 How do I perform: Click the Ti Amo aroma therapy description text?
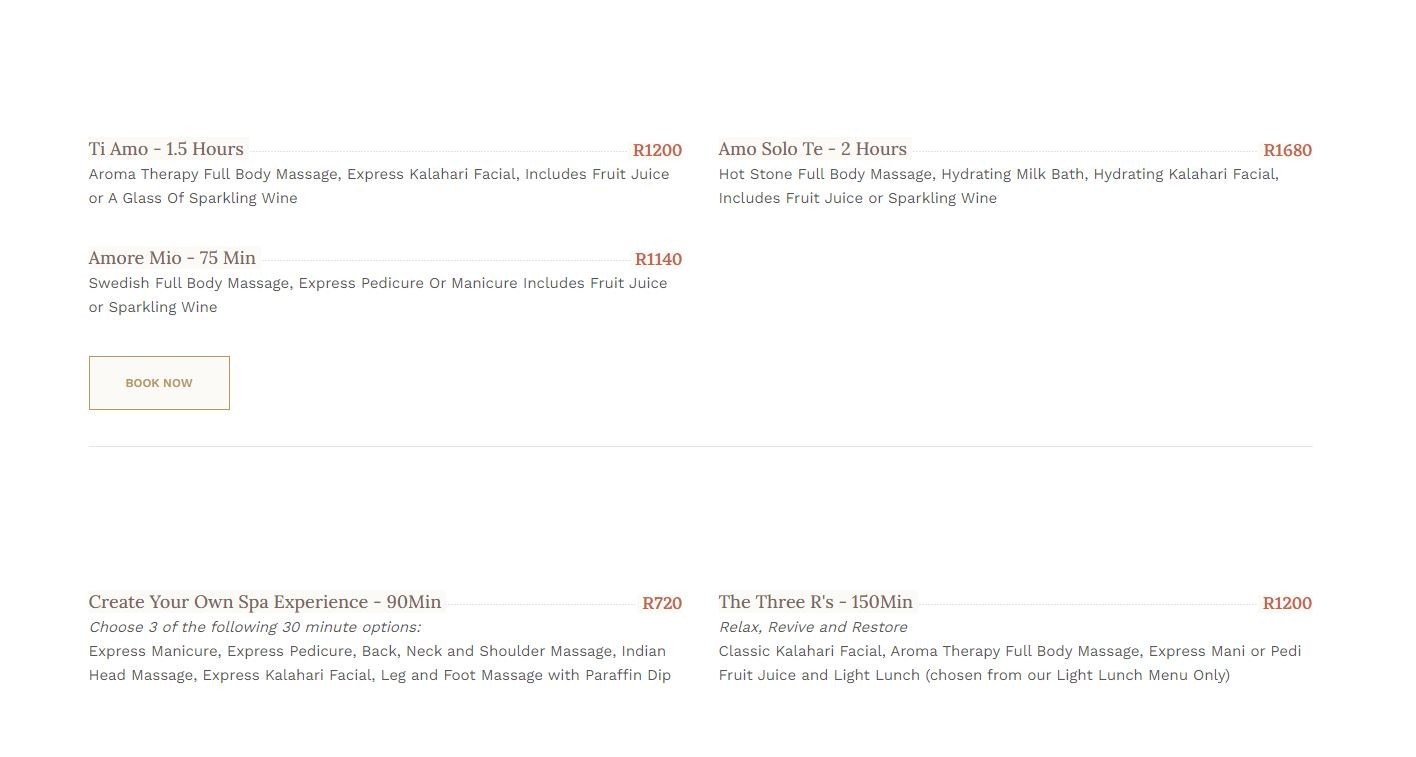coord(378,186)
